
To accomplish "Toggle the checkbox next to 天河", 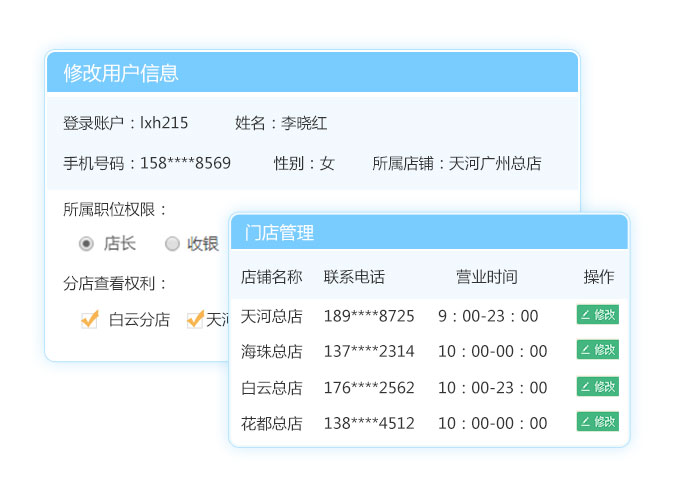I will [195, 319].
